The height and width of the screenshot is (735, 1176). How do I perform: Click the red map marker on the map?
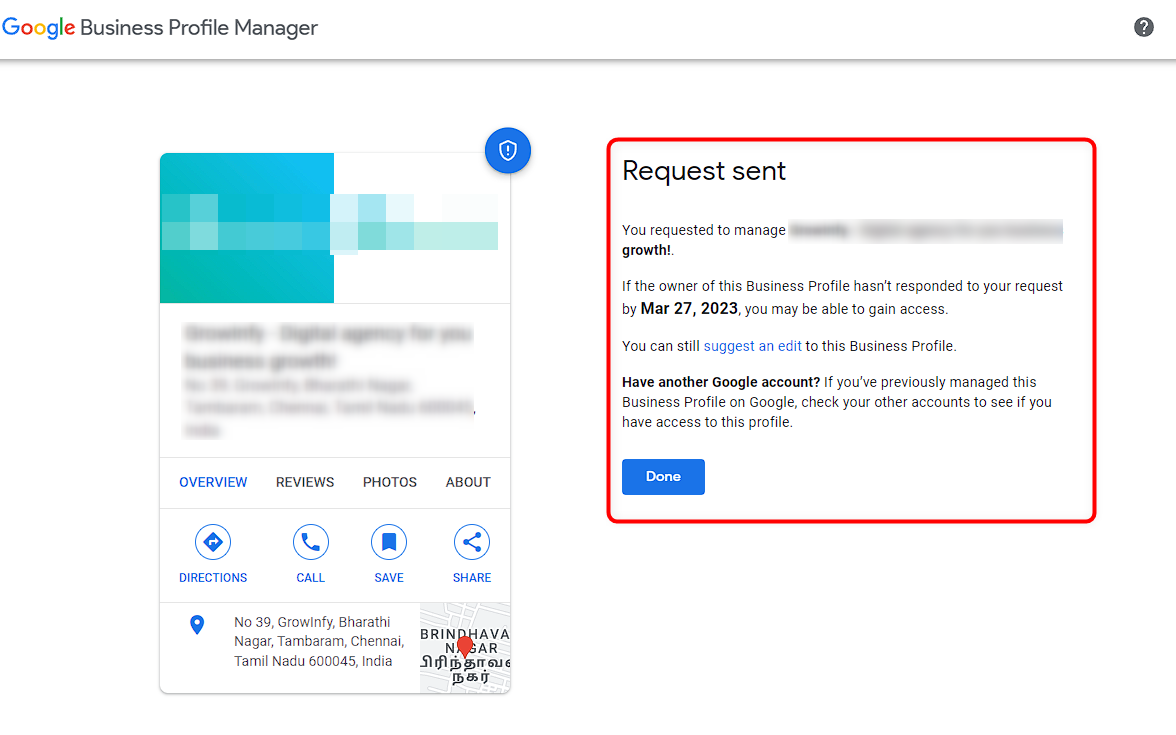(x=464, y=647)
